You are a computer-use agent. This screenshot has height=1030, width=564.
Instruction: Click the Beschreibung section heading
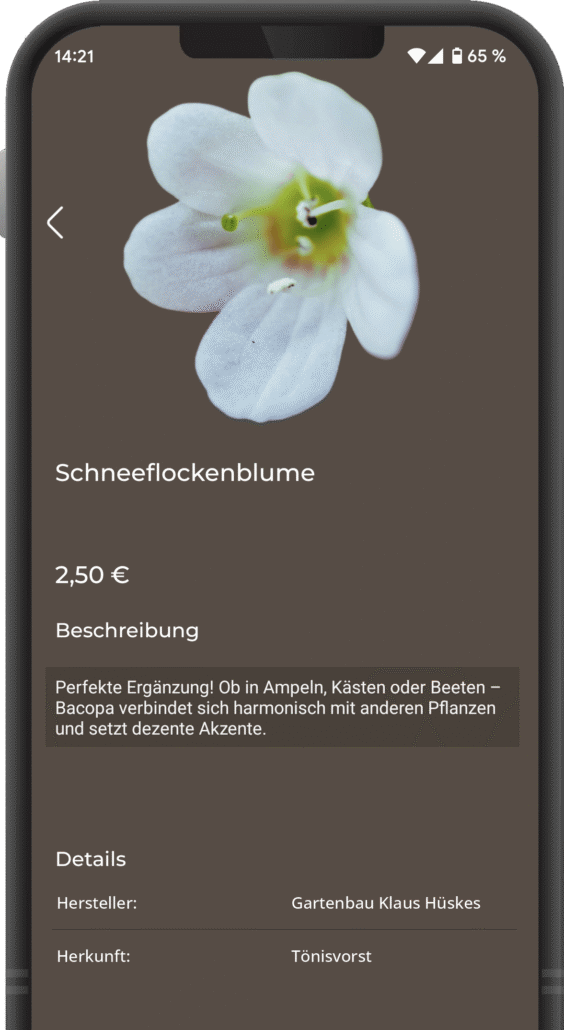coord(127,631)
